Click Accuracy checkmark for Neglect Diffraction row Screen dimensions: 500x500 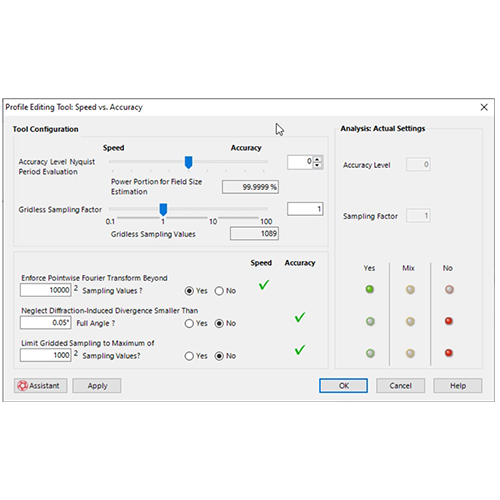point(300,317)
